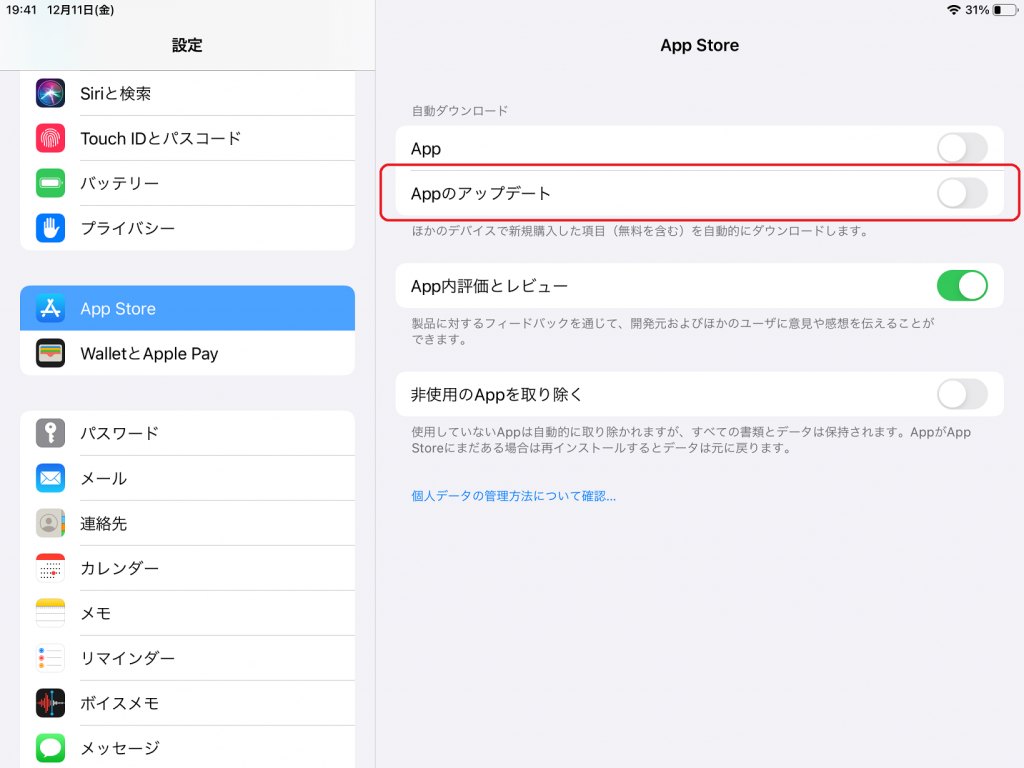This screenshot has height=768, width=1024.
Task: Tap the green Messages icon
Action: coord(50,748)
